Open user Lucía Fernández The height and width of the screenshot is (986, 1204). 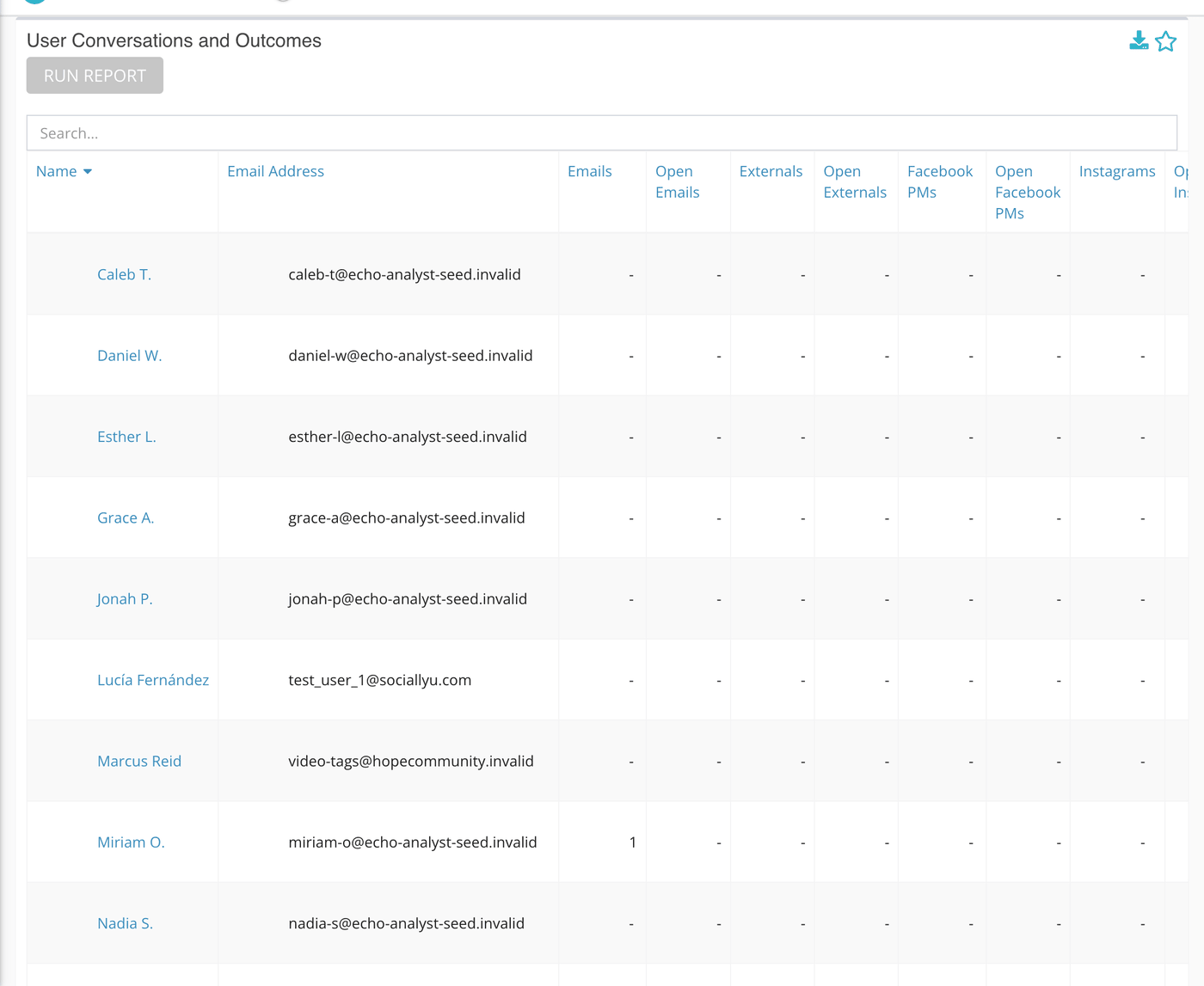coord(153,680)
